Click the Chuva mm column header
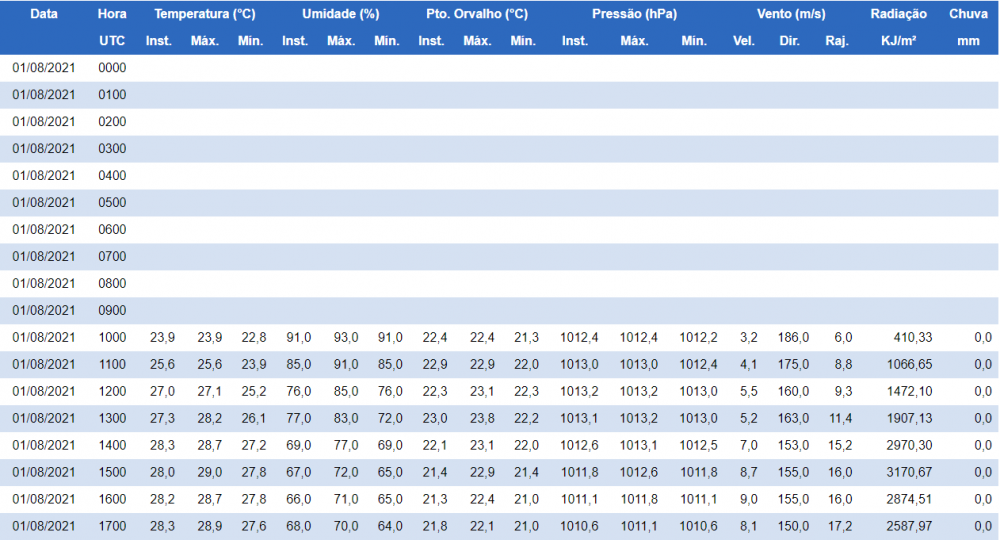Image resolution: width=1000 pixels, height=540 pixels. [968, 27]
